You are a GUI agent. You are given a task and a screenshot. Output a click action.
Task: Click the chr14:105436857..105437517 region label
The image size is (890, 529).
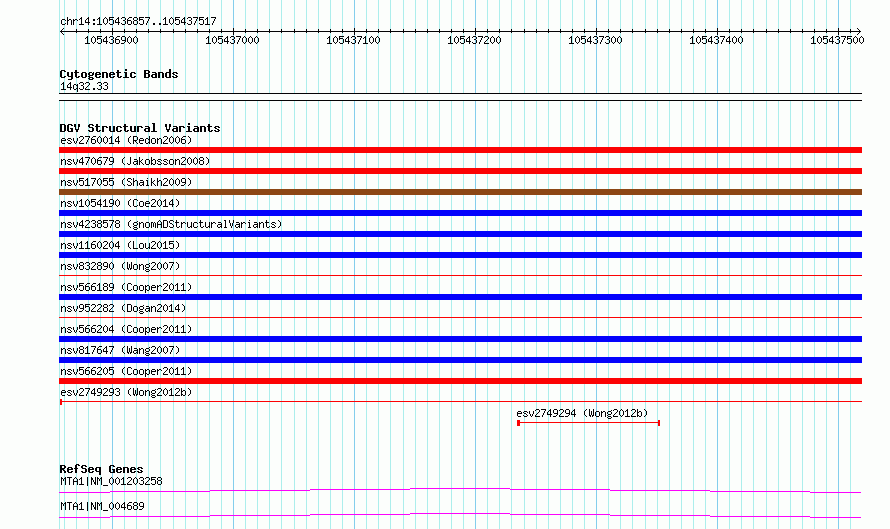138,22
